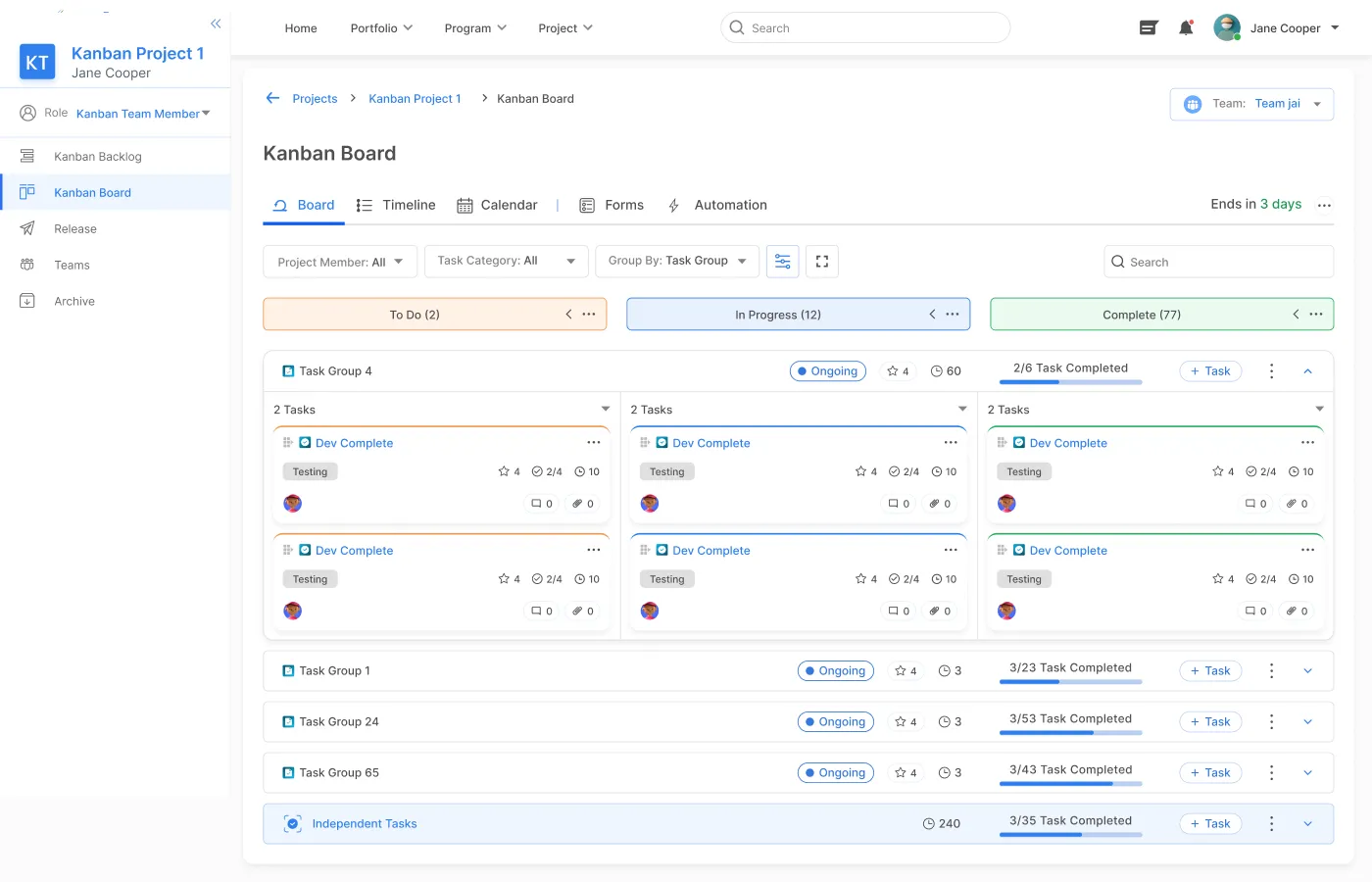Click the star rating icon of Task Group 4
The height and width of the screenshot is (882, 1372).
892,371
